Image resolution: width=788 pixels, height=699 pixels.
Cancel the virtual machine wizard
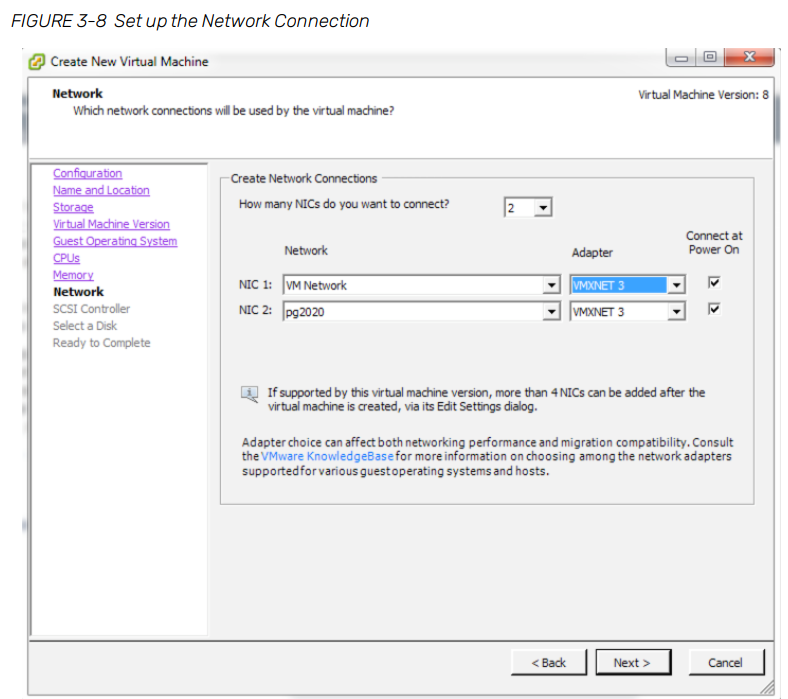coord(726,663)
